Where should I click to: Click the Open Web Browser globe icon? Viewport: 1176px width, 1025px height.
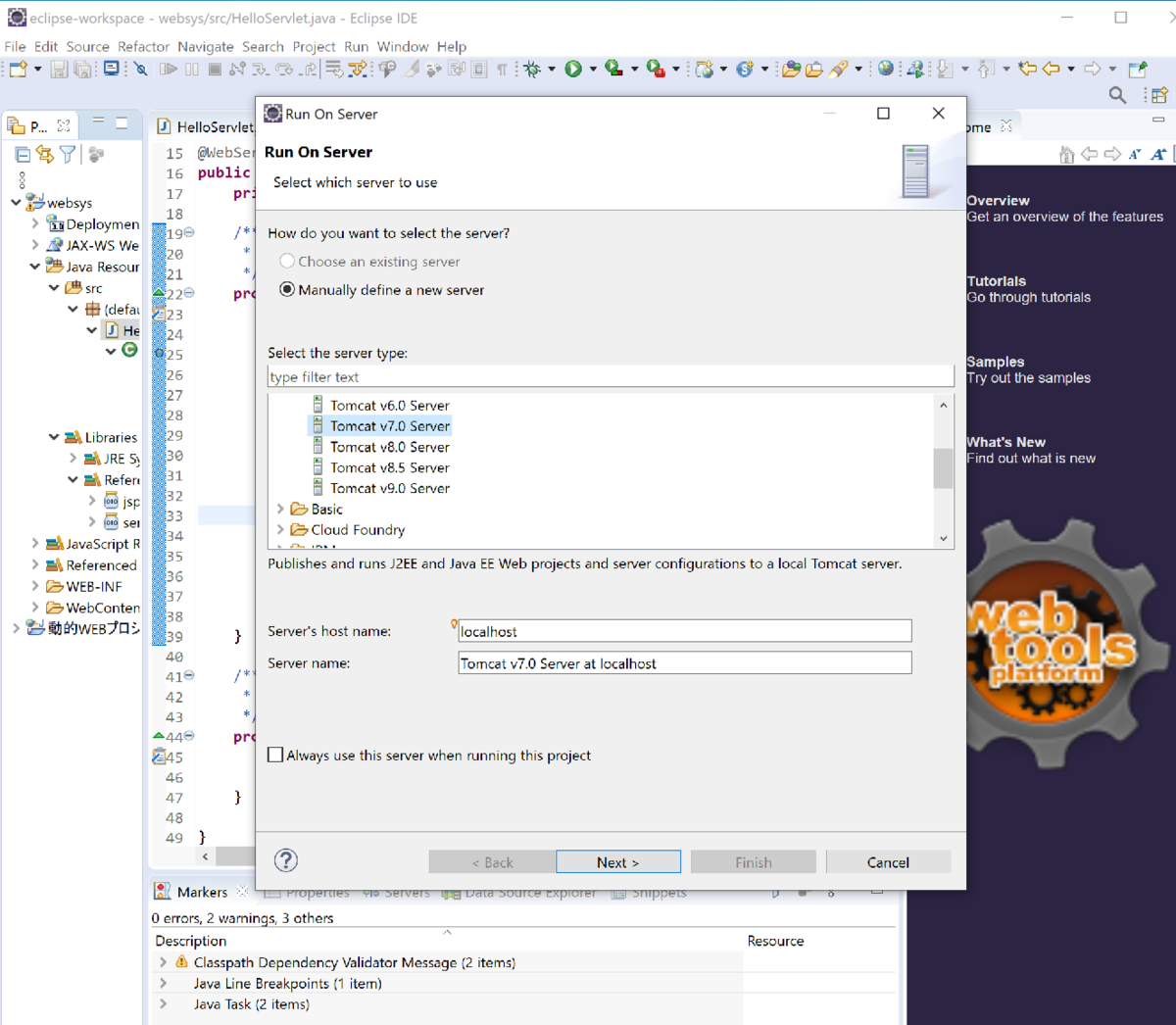click(886, 69)
